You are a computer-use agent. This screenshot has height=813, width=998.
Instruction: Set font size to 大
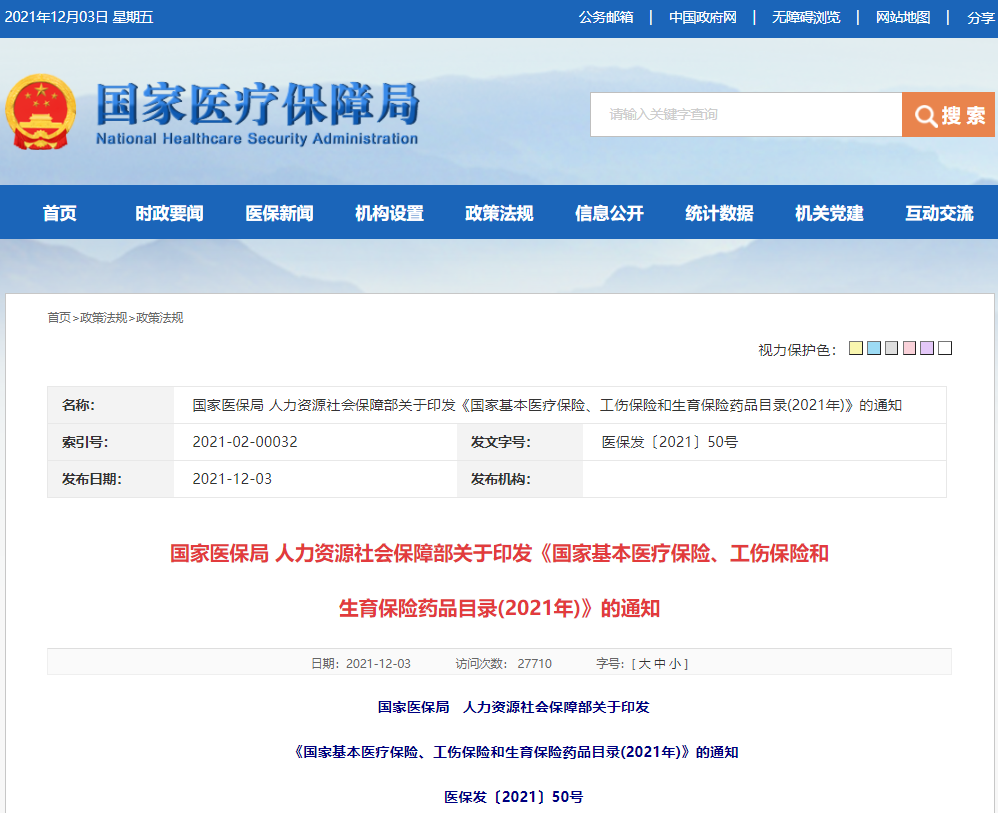[x=644, y=664]
